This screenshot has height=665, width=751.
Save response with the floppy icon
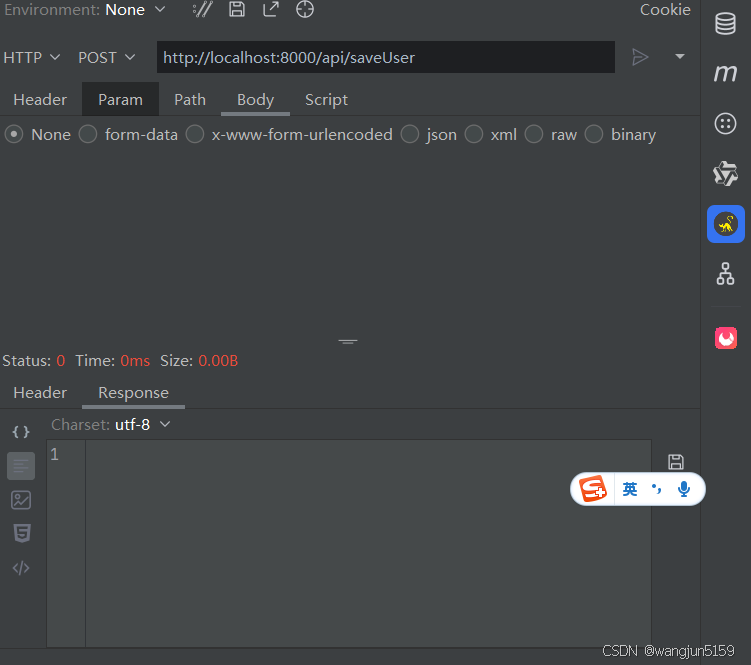pos(676,462)
